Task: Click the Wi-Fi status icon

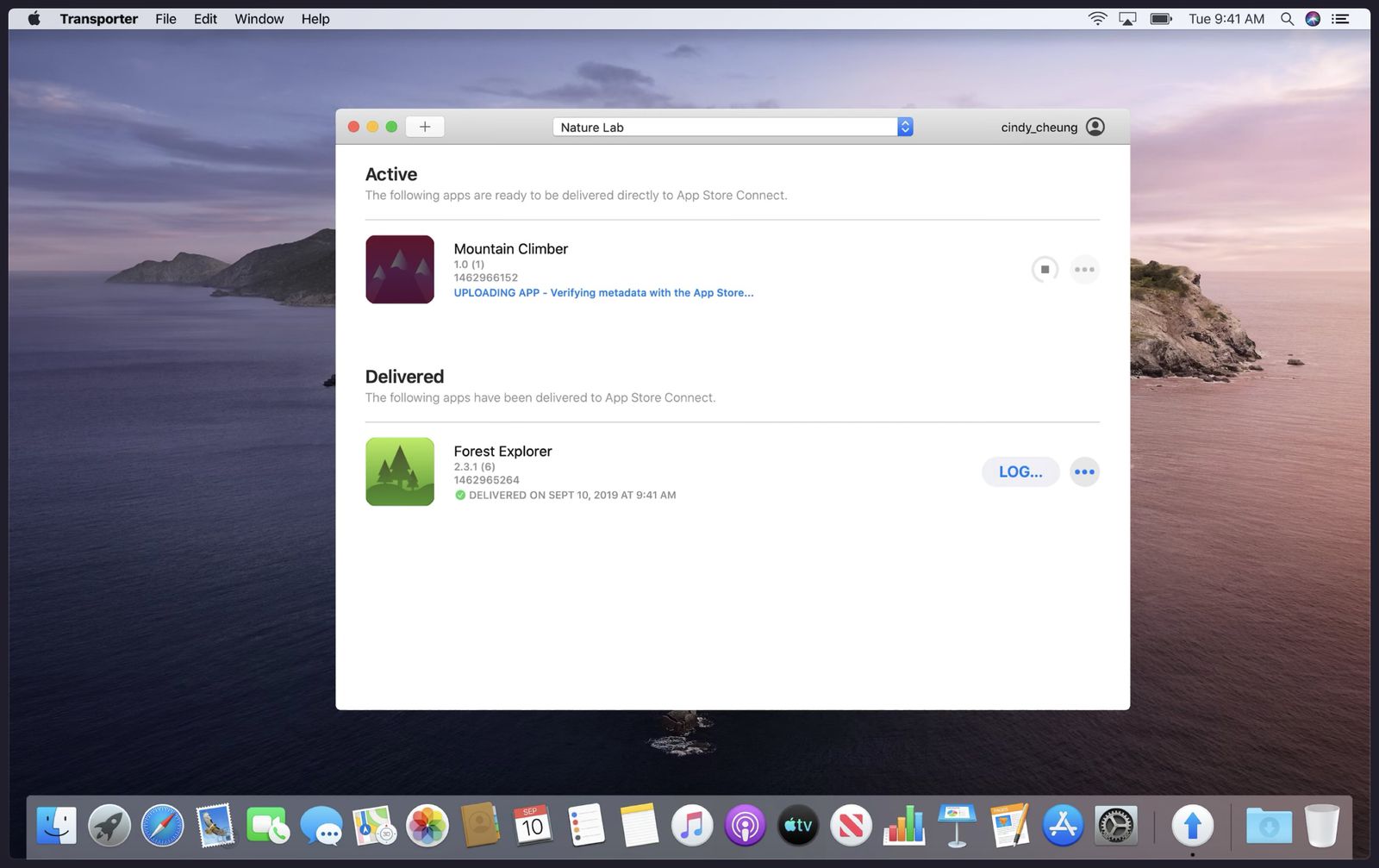Action: coord(1095,18)
